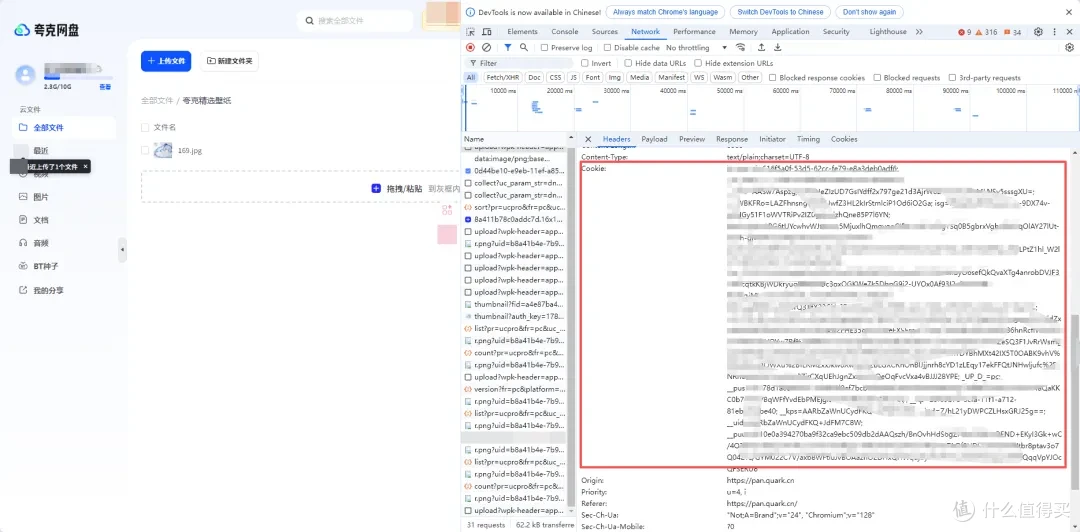The width and height of the screenshot is (1080, 532).
Task: Toggle the network filter funnel icon
Action: 508,48
